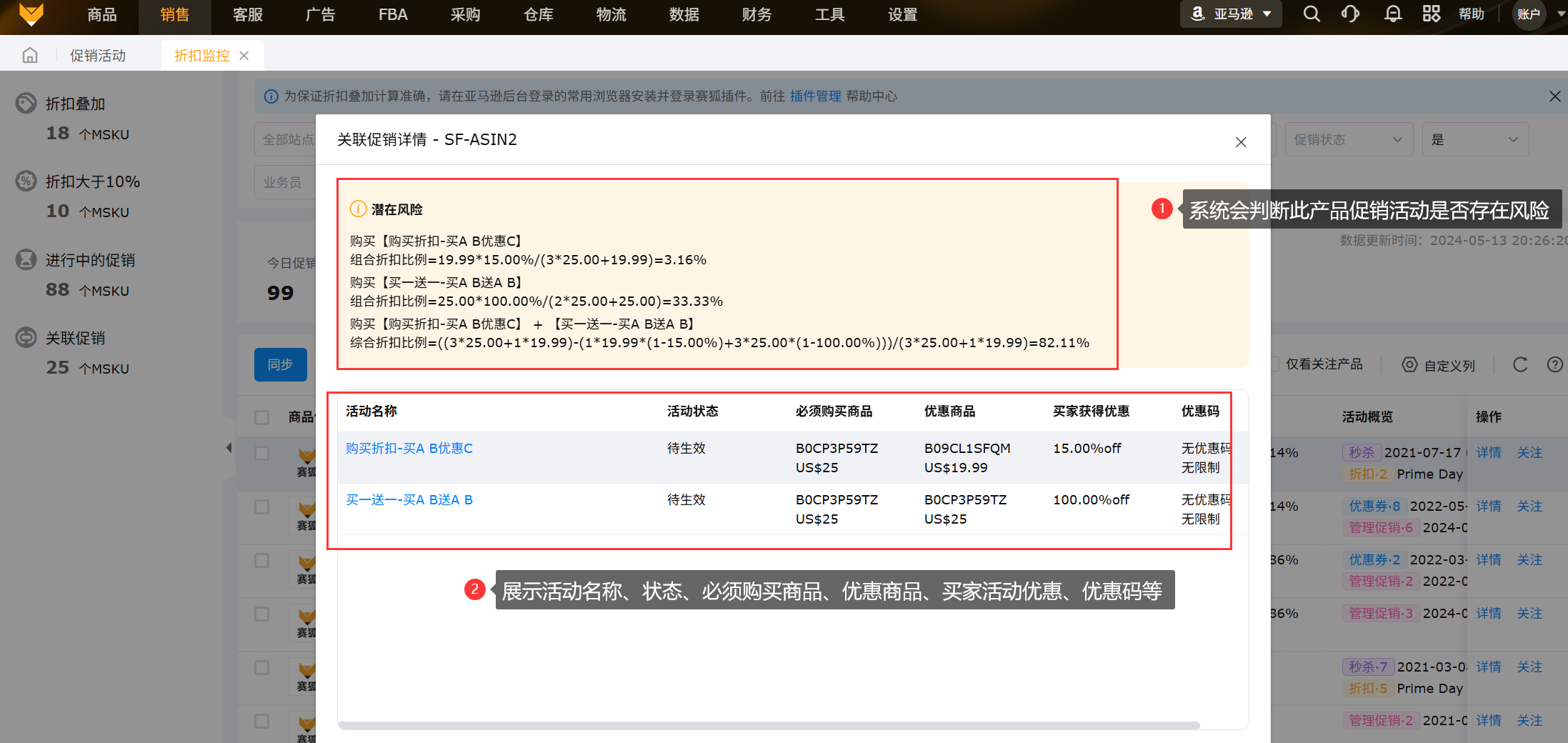Open the 客服 menu

[248, 14]
